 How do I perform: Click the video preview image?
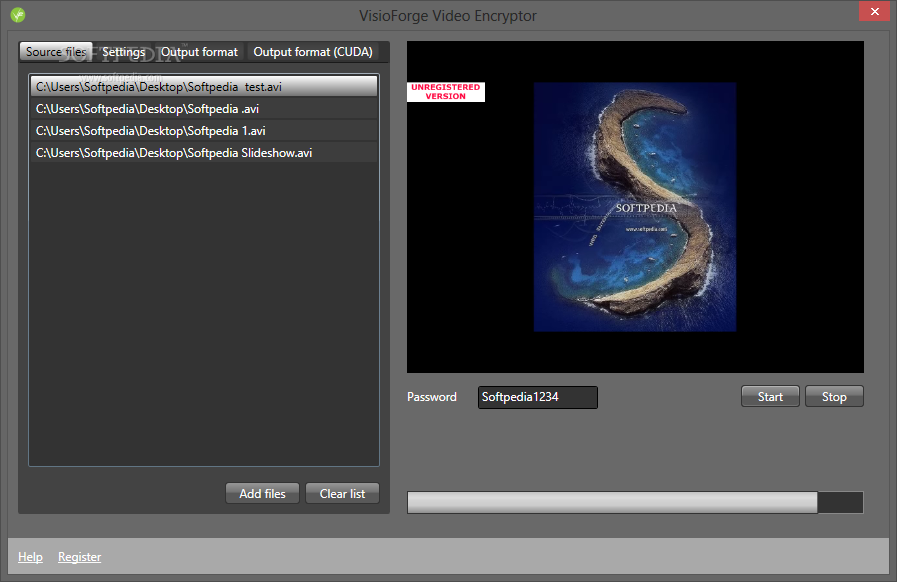(635, 207)
